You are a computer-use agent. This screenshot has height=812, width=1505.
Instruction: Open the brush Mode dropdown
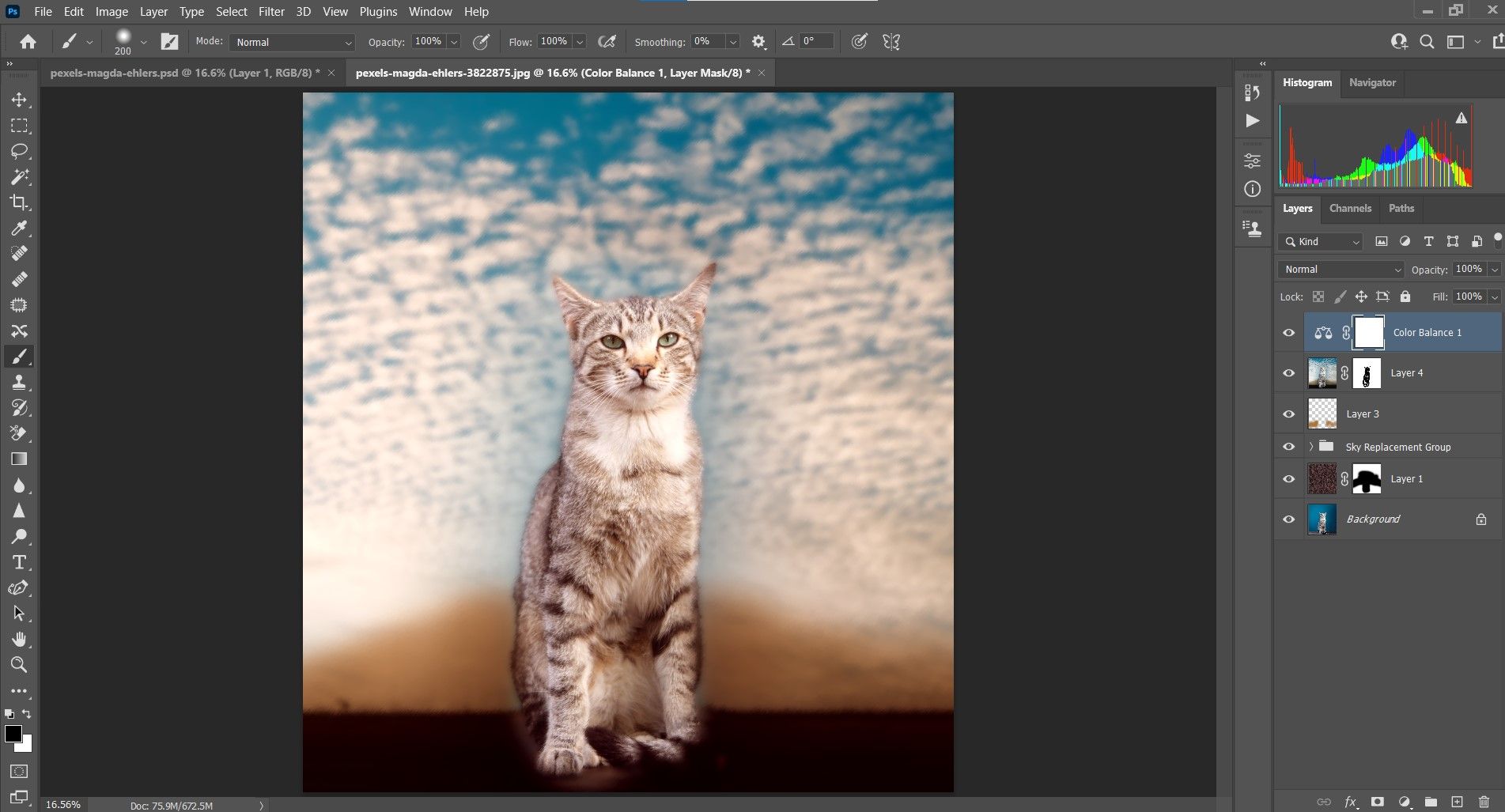(x=292, y=42)
